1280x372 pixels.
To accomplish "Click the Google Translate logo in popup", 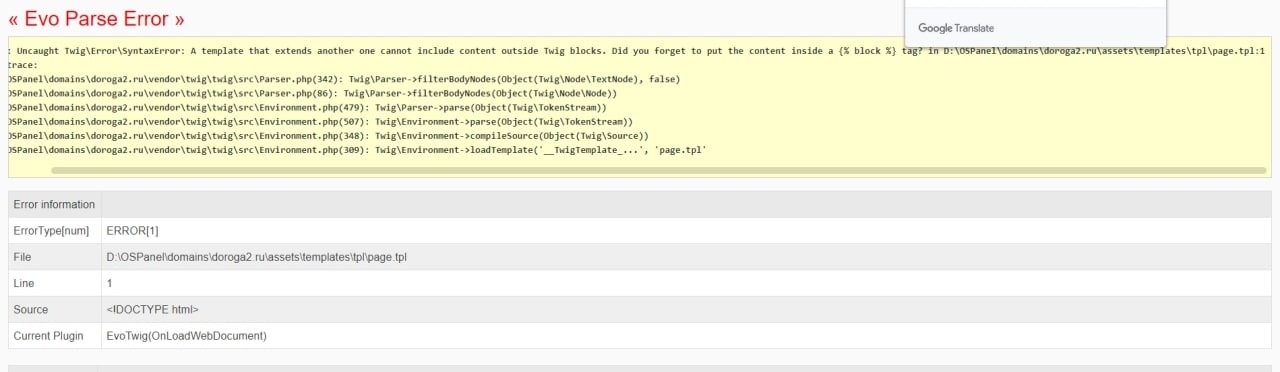I will [956, 28].
